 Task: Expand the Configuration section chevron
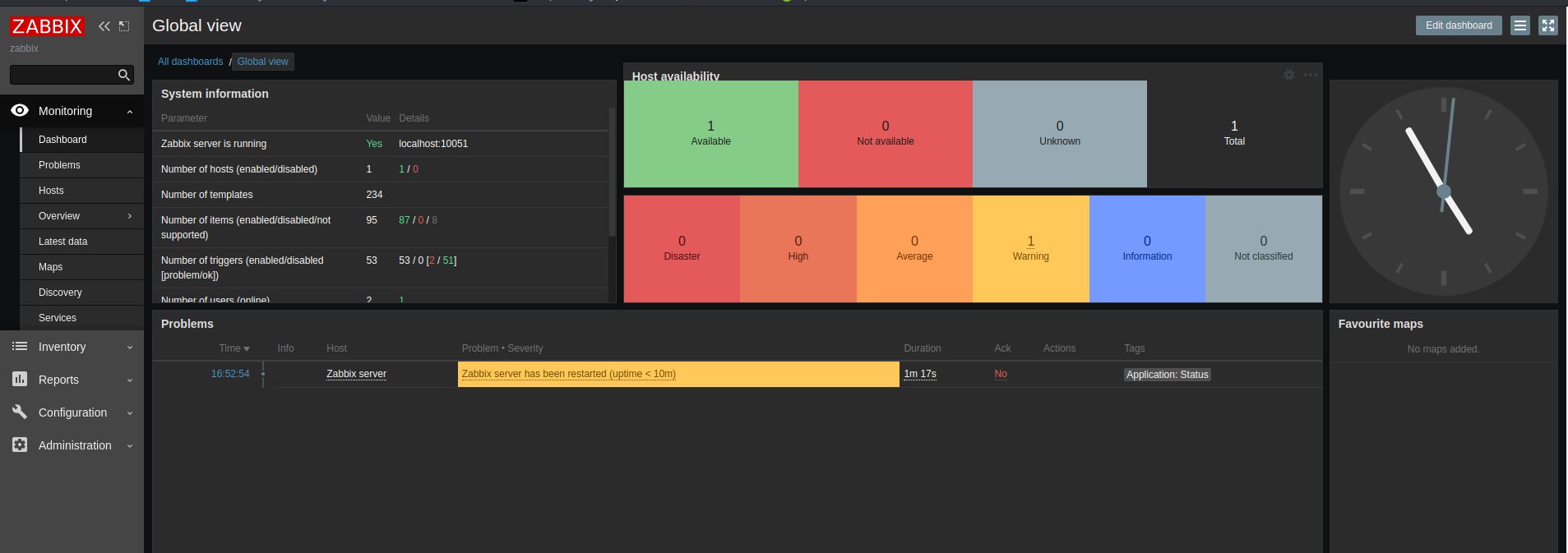(x=130, y=413)
